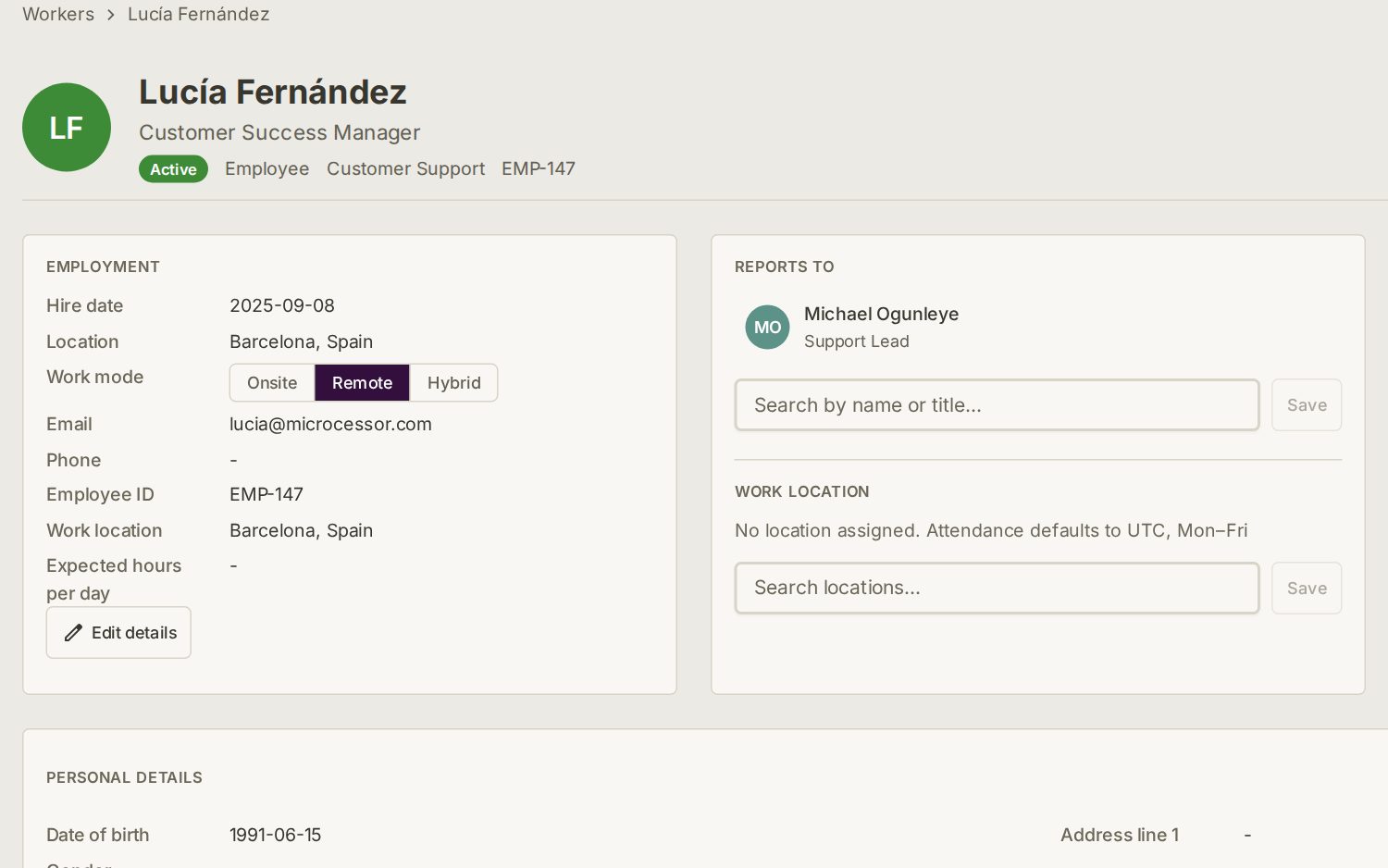Viewport: 1388px width, 868px height.
Task: Click the pencil icon in Edit details
Action: pyautogui.click(x=73, y=633)
